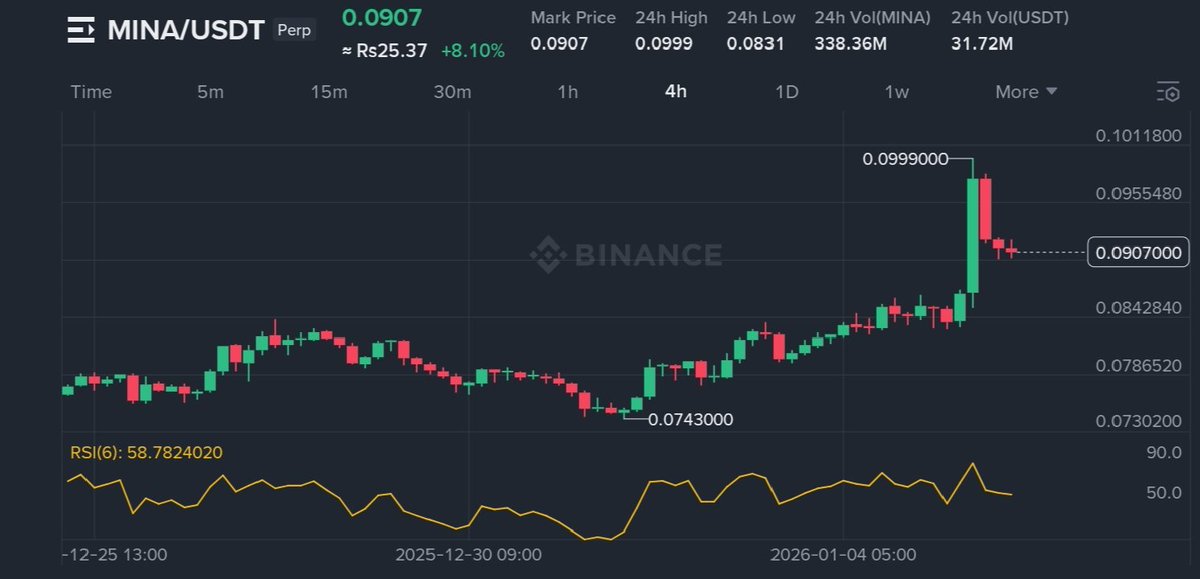Click the 0.0786520 price axis label

1139,366
